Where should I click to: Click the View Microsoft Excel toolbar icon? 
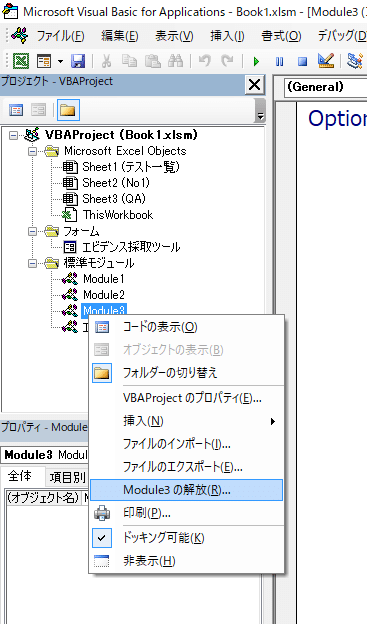coord(20,61)
